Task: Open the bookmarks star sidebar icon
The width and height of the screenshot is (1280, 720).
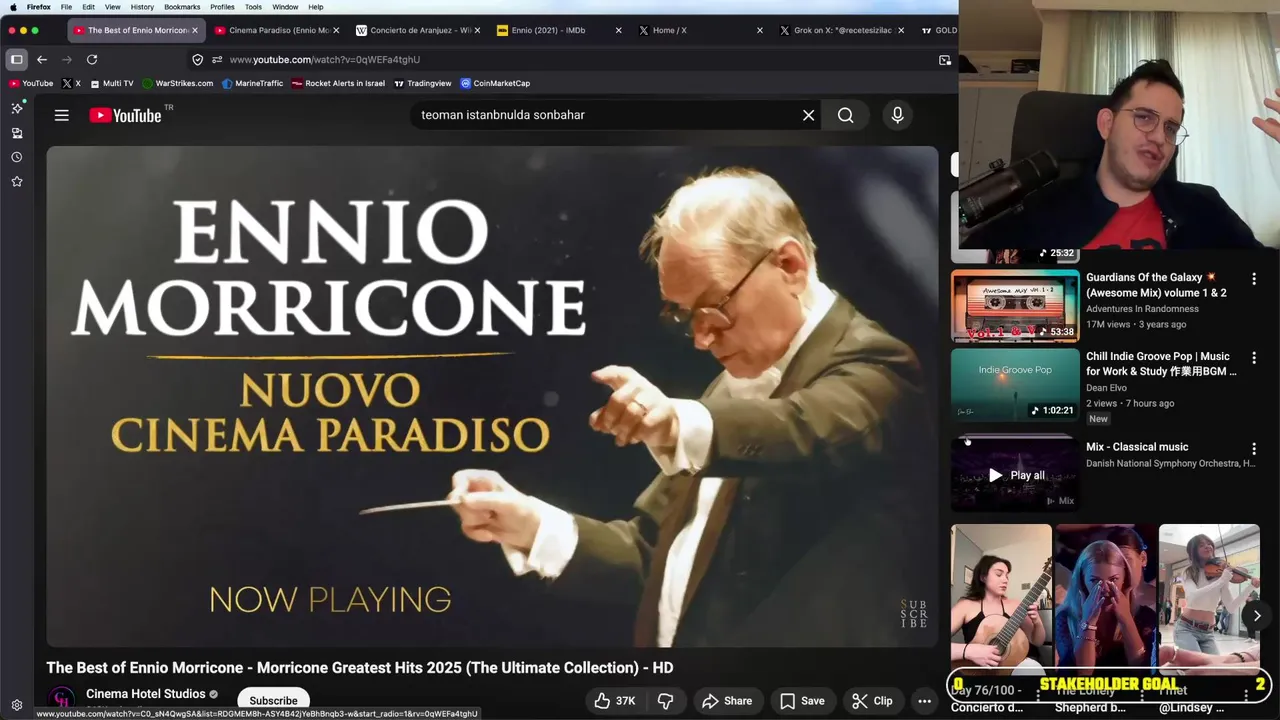Action: pyautogui.click(x=17, y=181)
